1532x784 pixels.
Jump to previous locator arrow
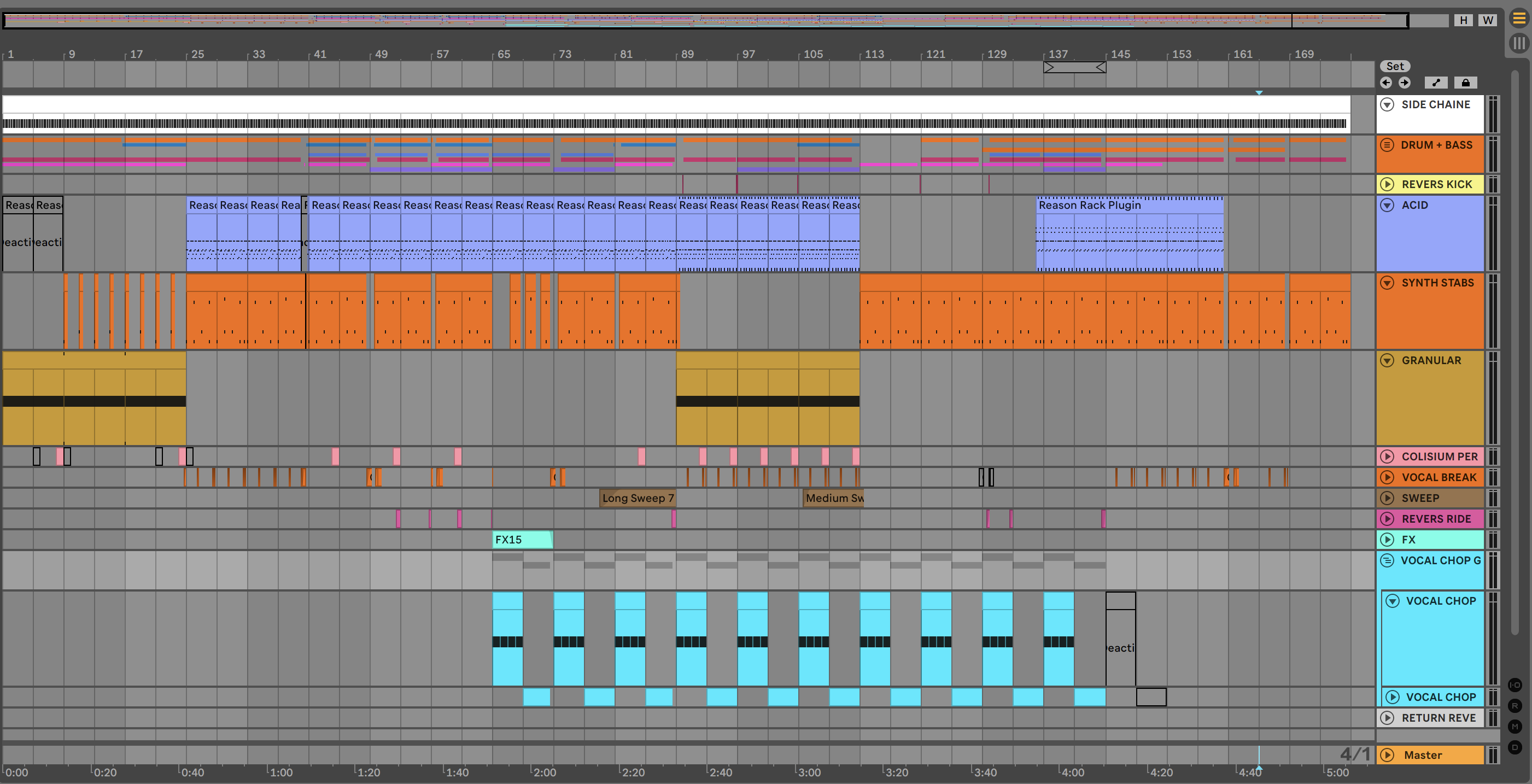click(1385, 83)
